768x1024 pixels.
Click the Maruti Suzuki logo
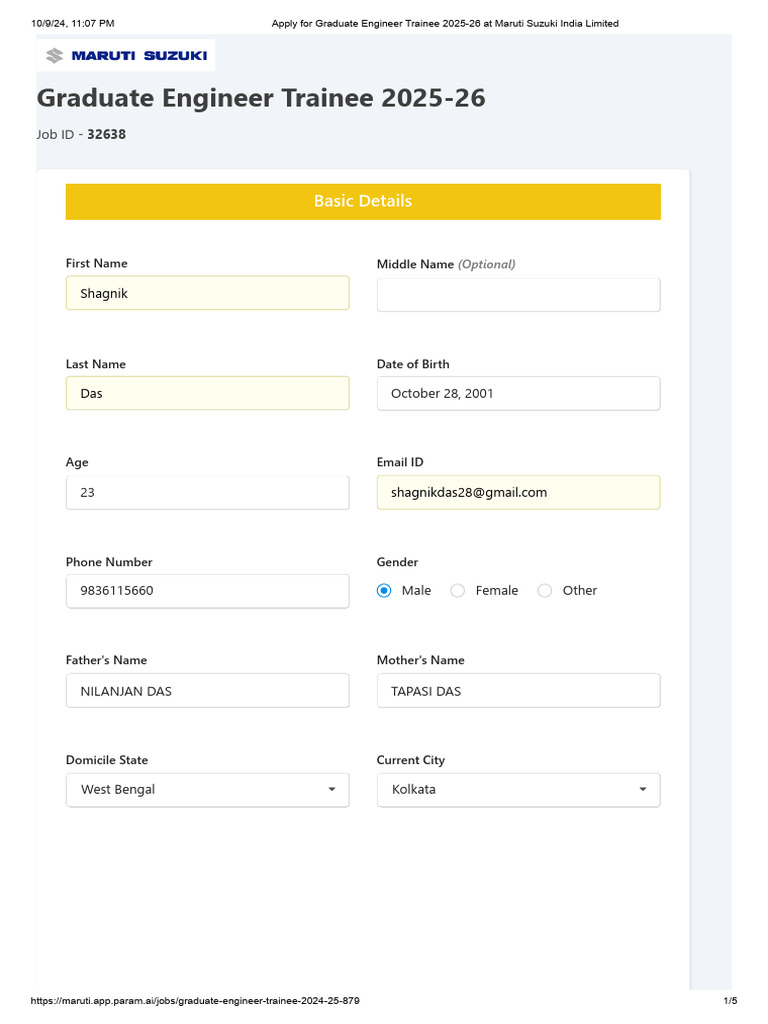tap(126, 55)
